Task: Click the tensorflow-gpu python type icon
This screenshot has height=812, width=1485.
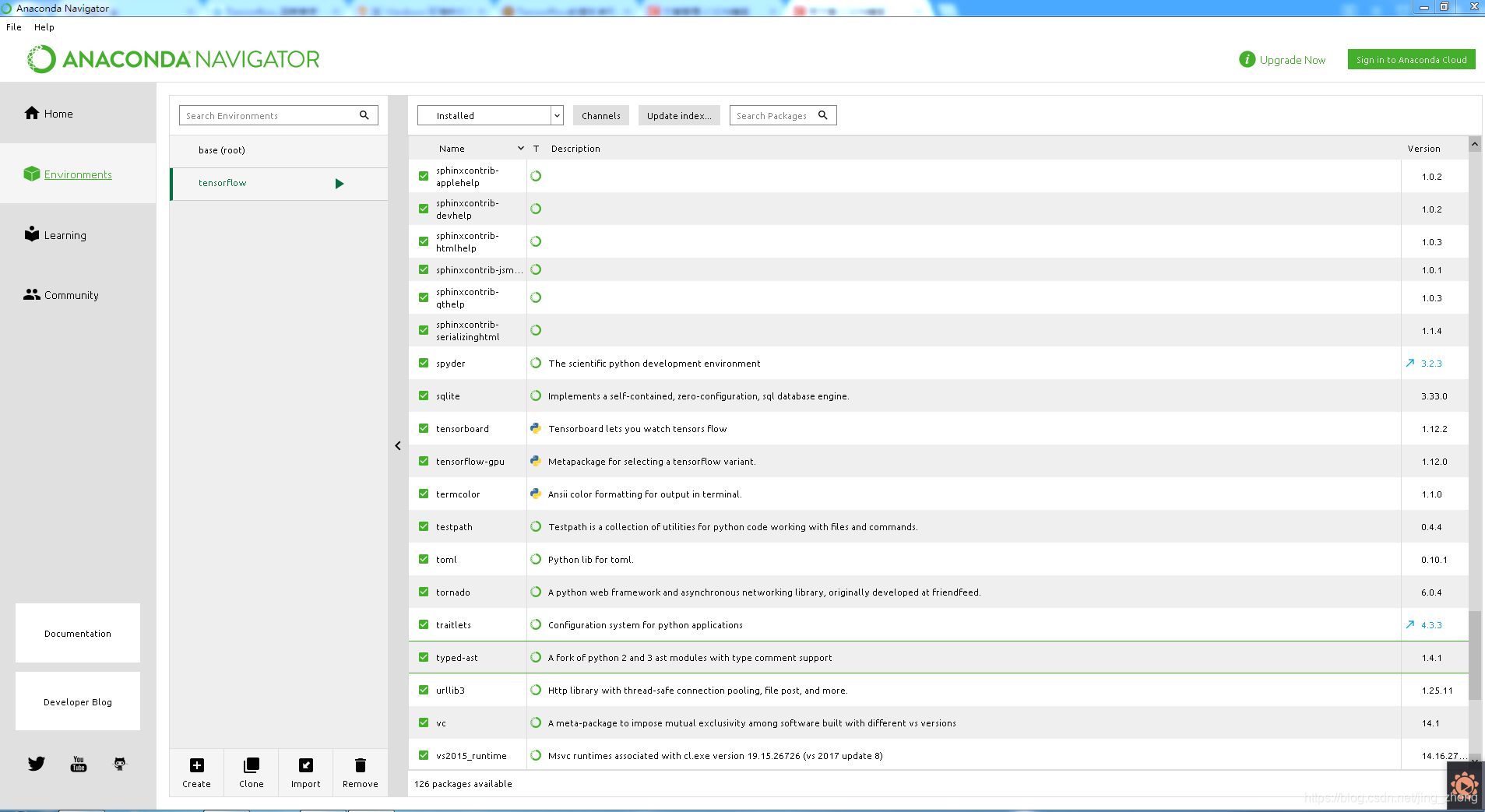Action: coord(536,461)
